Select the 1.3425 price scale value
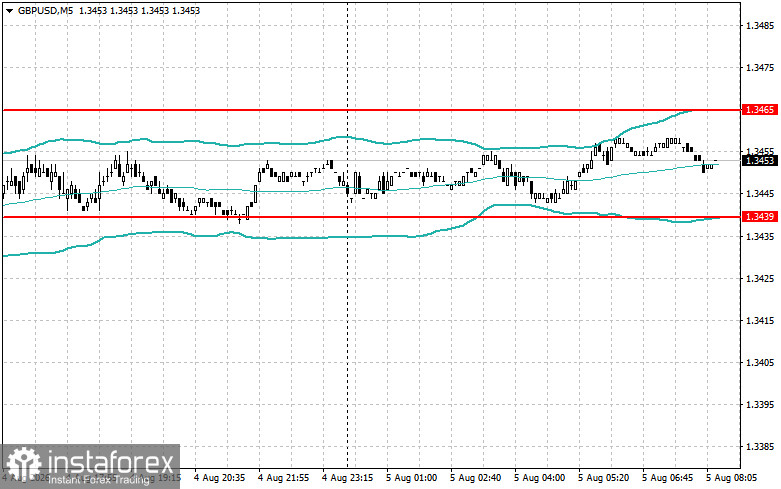This screenshot has height=489, width=781. point(760,278)
